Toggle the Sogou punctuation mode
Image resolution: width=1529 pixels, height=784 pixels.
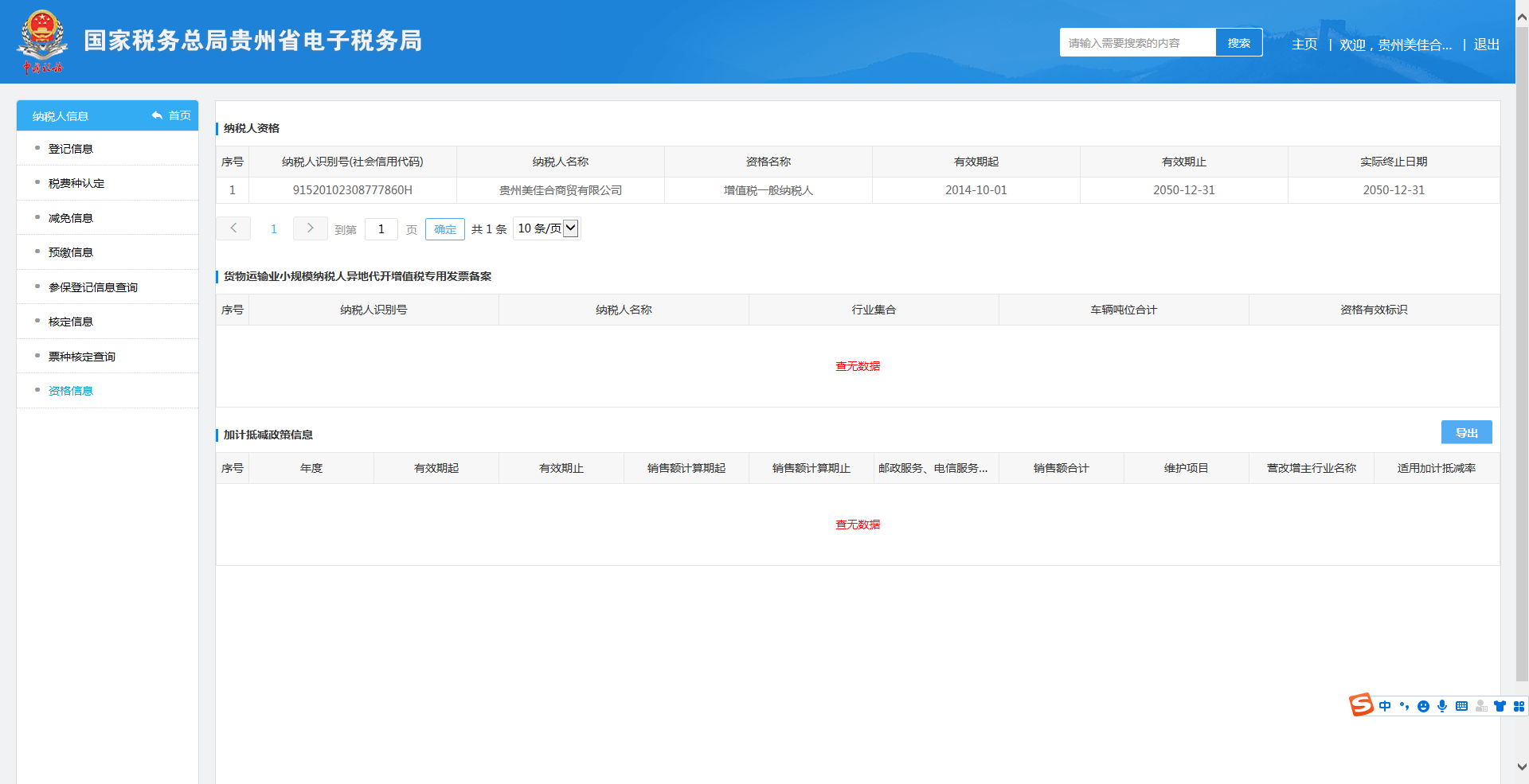pyautogui.click(x=1404, y=706)
